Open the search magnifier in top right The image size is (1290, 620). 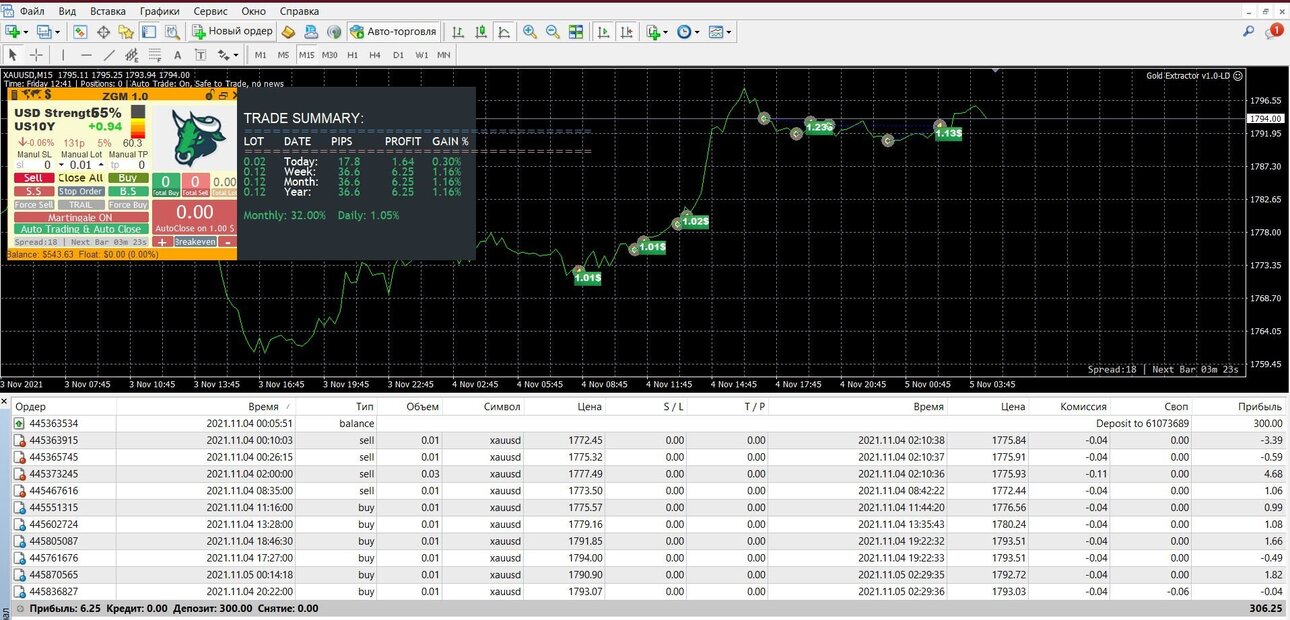pyautogui.click(x=1249, y=32)
